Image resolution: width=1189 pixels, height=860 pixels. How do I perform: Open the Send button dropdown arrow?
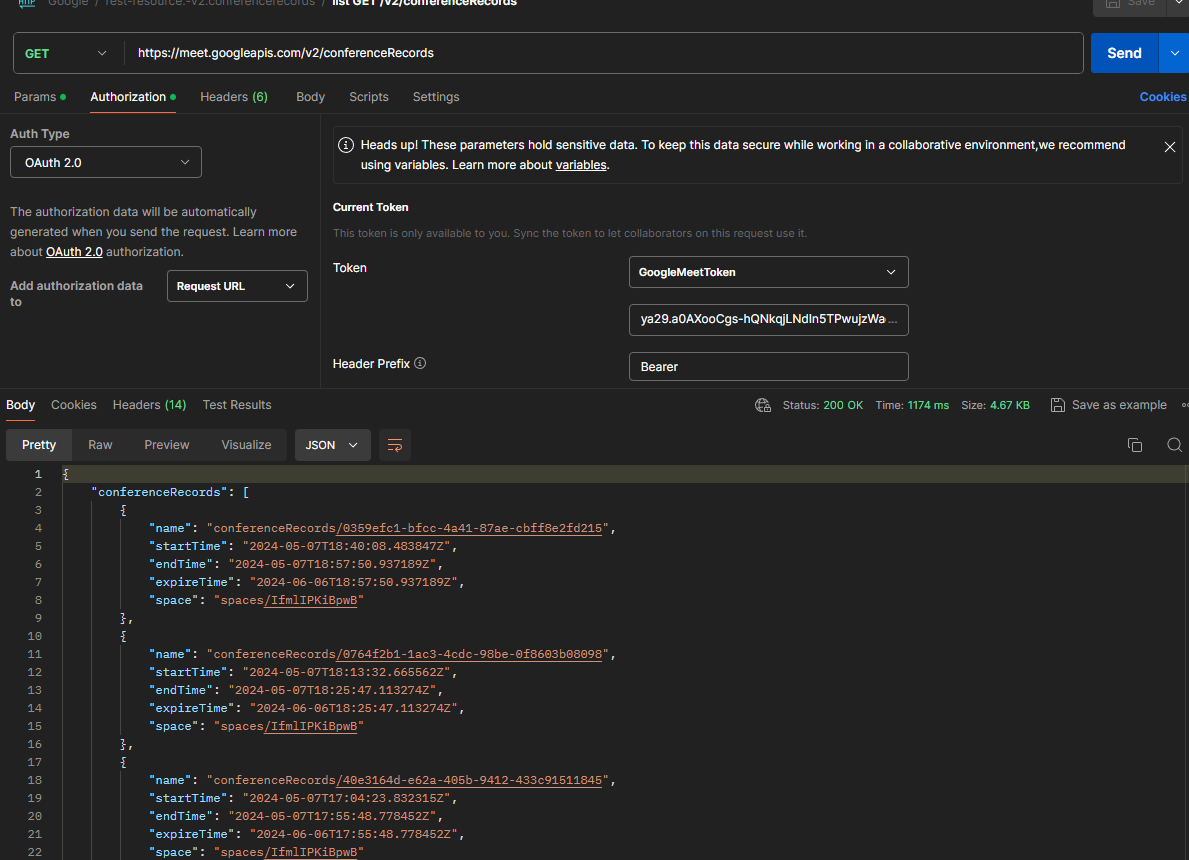[x=1174, y=53]
